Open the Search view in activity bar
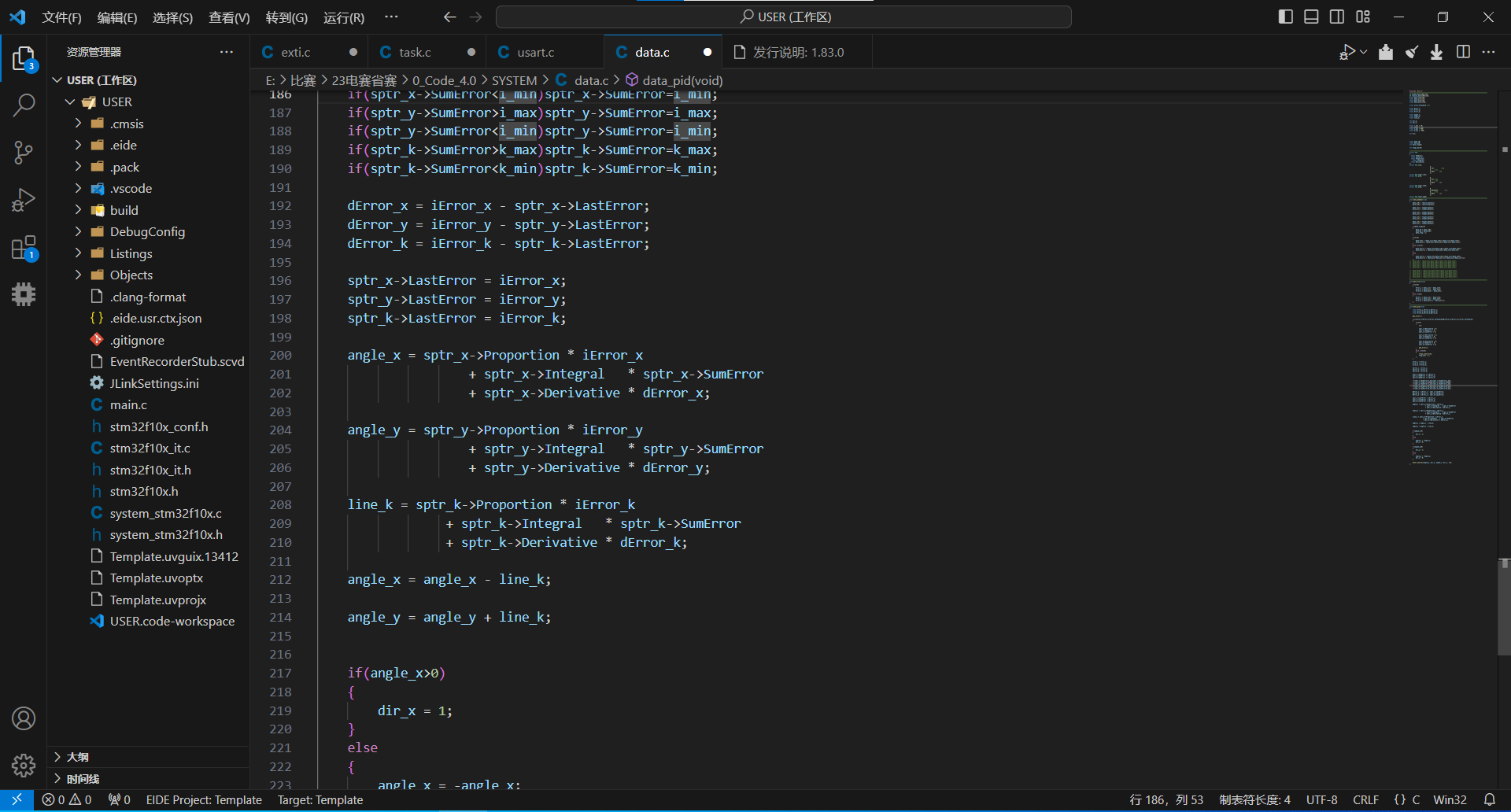 [x=24, y=105]
